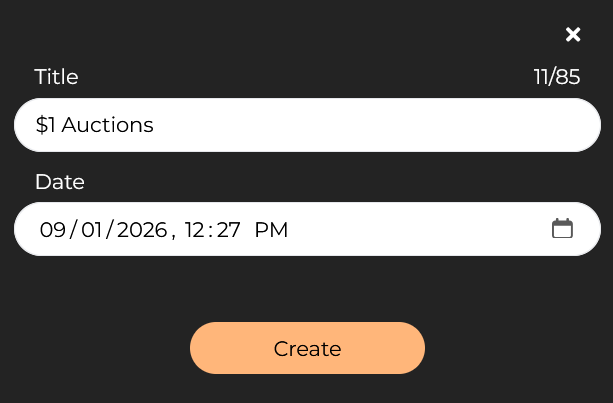Place cursor on the word Auctions
This screenshot has height=403, width=613.
tap(108, 125)
